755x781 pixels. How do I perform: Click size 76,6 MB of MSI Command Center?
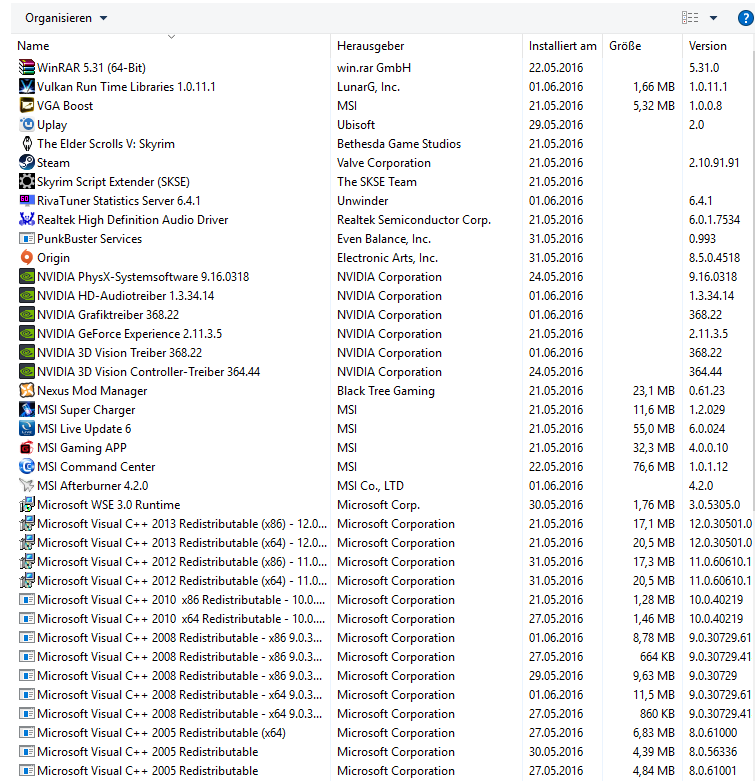(x=653, y=466)
